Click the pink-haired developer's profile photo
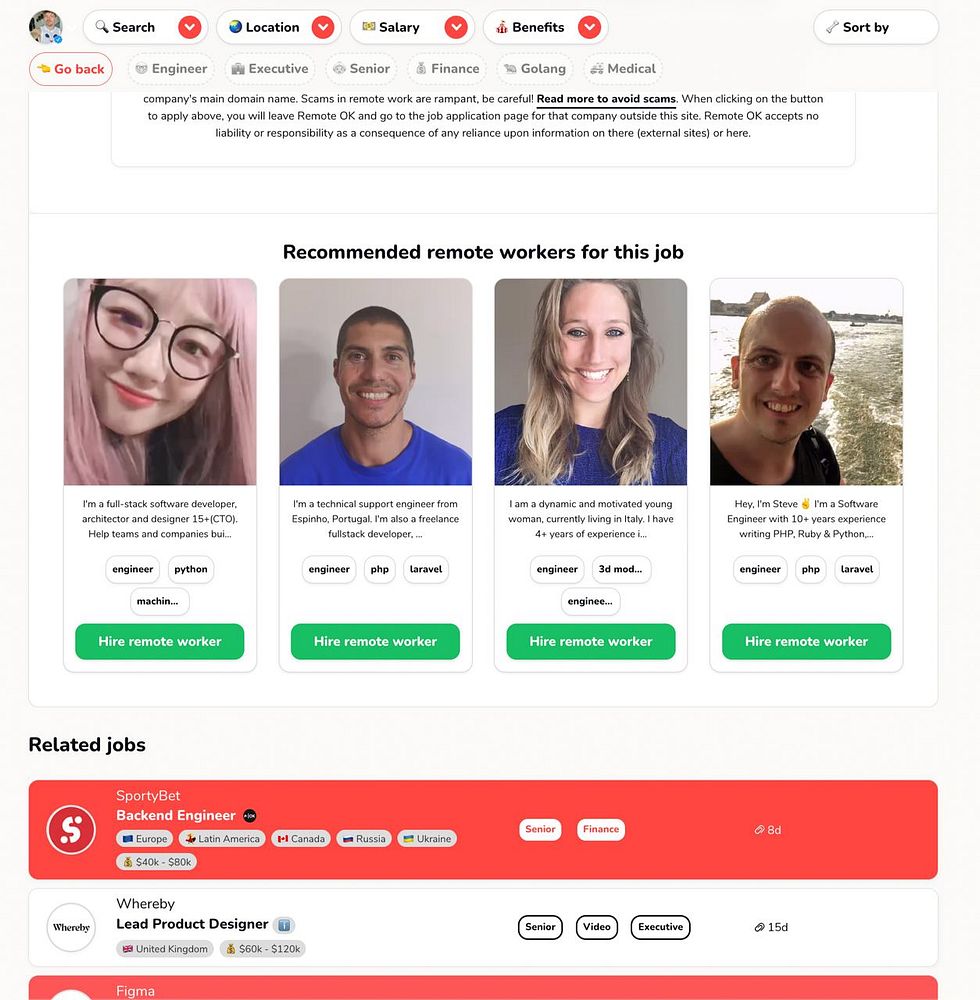 pos(160,382)
